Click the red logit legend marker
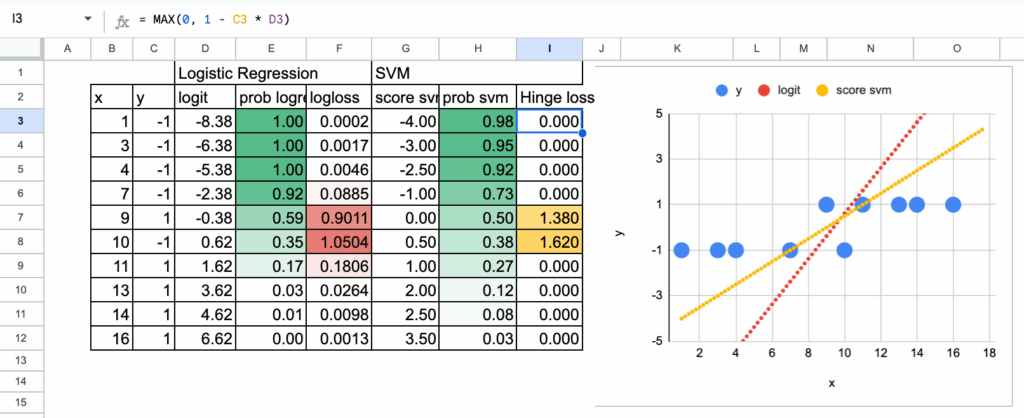This screenshot has height=418, width=1024. click(x=763, y=91)
